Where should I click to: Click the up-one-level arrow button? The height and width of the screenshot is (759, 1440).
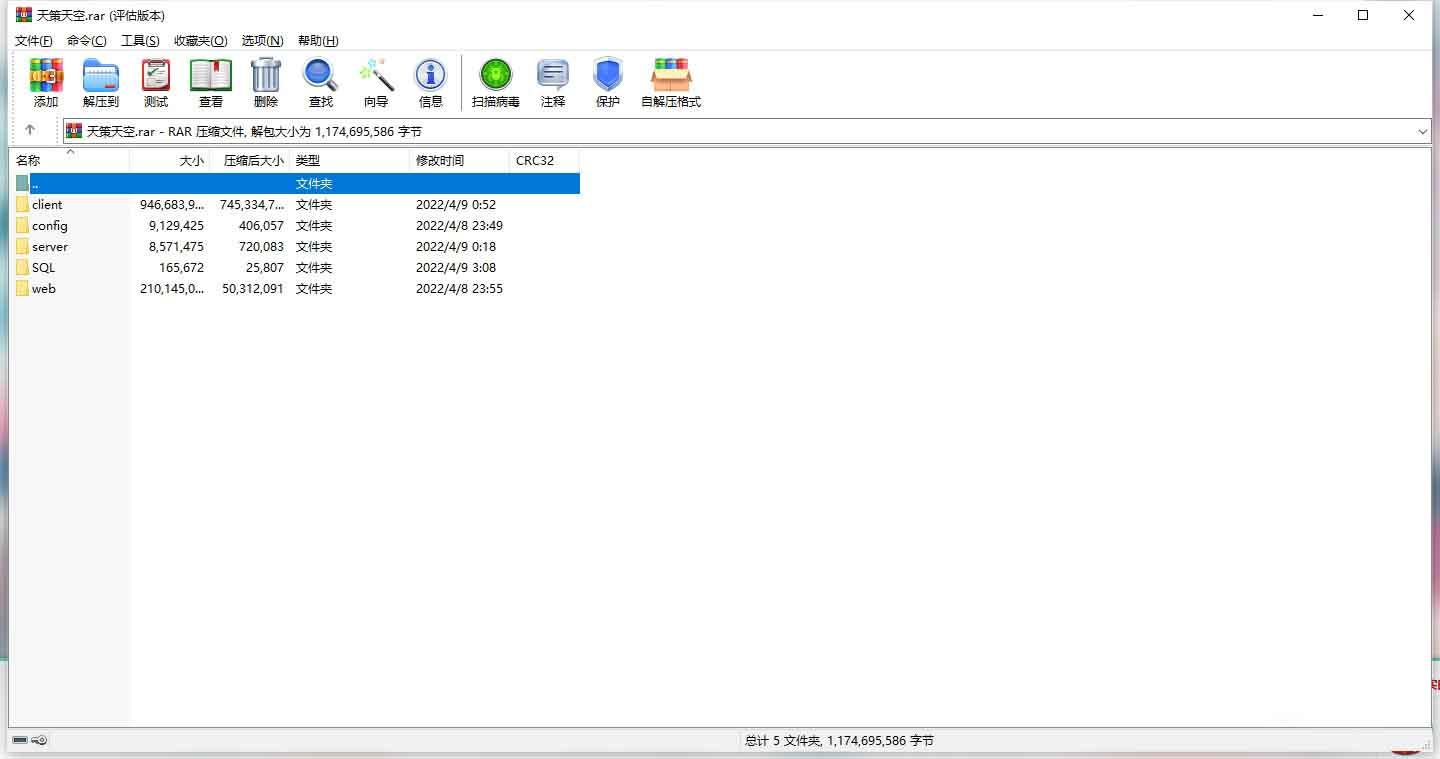point(30,131)
